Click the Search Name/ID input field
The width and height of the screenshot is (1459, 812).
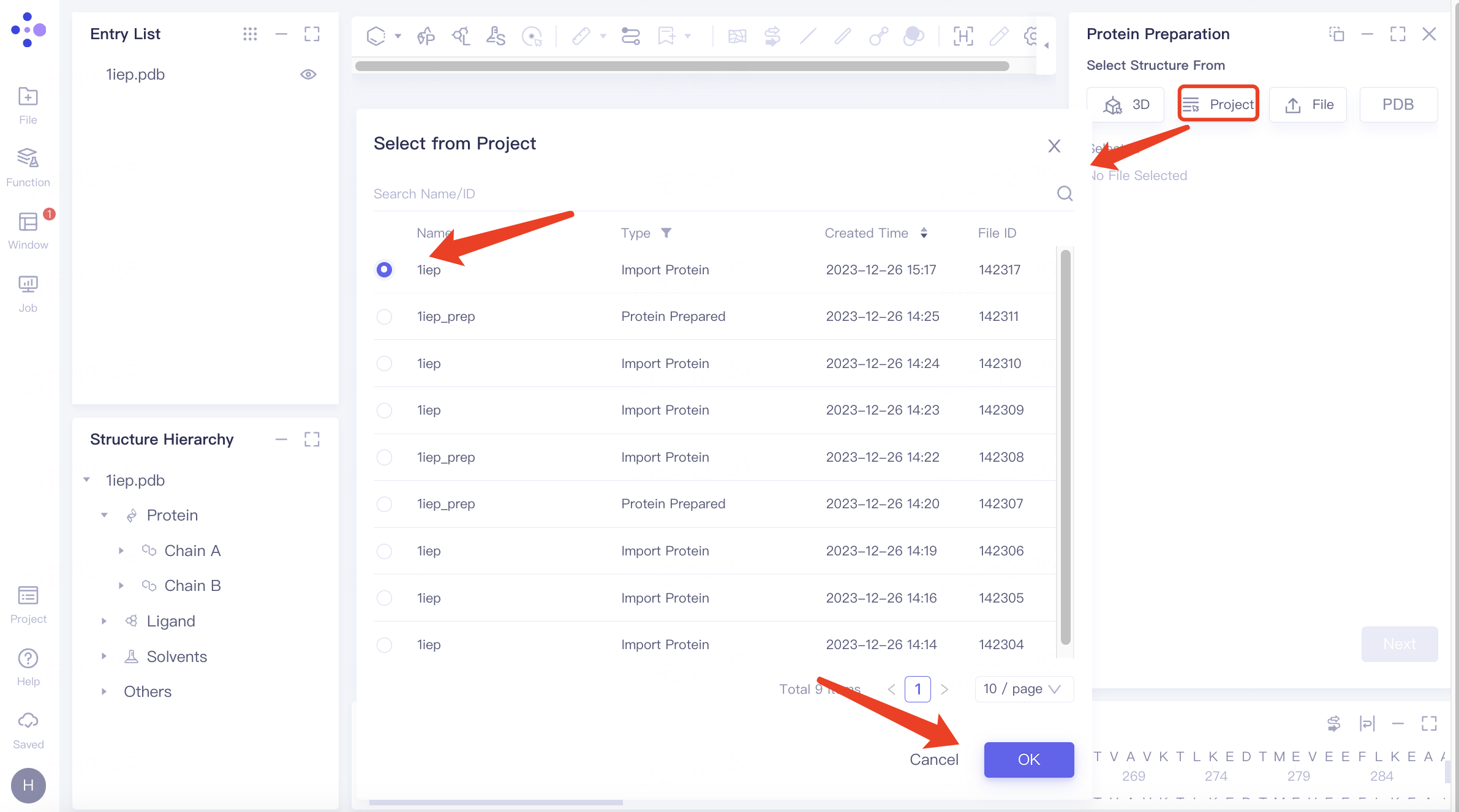711,194
